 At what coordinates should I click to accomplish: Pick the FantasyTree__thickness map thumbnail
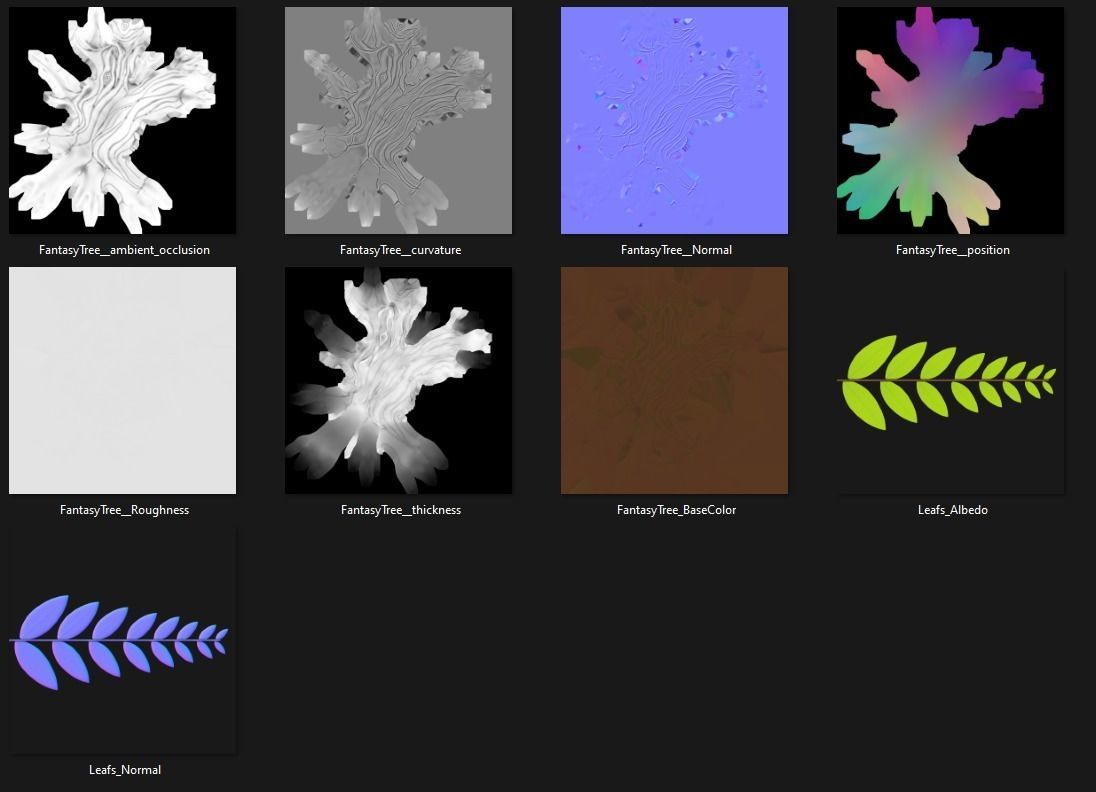[x=398, y=380]
